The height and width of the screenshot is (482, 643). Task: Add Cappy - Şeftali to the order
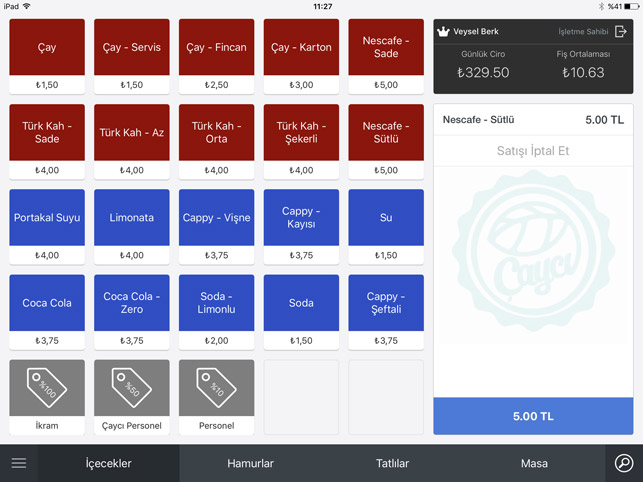(386, 303)
